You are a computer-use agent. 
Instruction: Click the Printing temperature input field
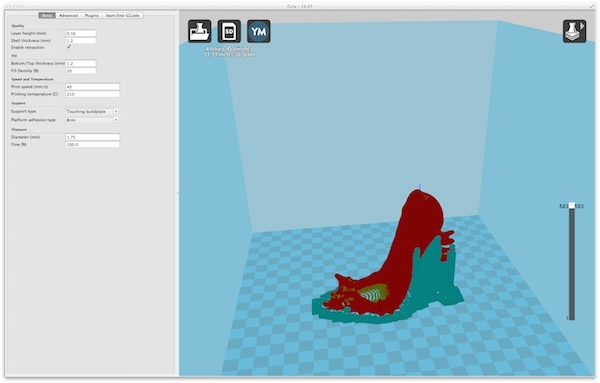[x=93, y=94]
